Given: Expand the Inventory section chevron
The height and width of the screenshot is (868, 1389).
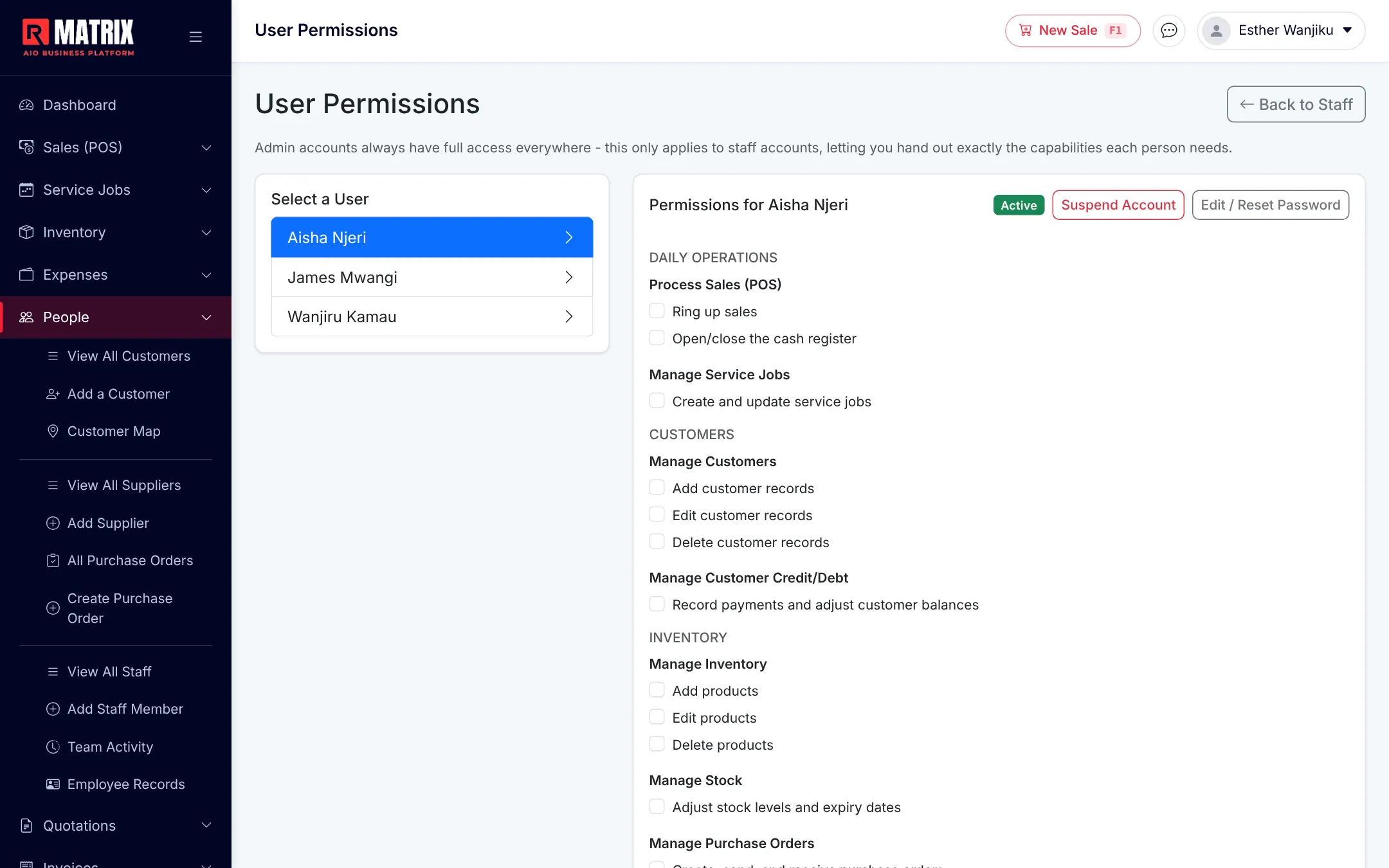Looking at the screenshot, I should click(206, 232).
